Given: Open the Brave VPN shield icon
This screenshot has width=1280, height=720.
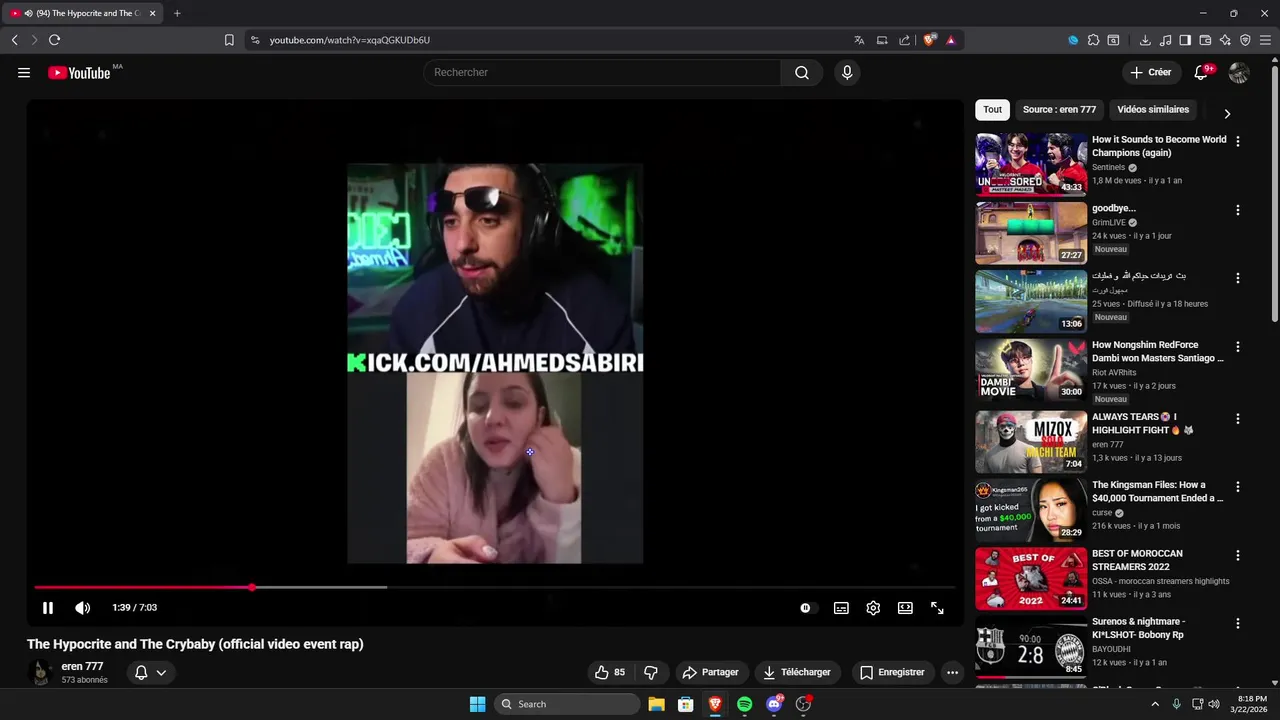Looking at the screenshot, I should 1245,40.
